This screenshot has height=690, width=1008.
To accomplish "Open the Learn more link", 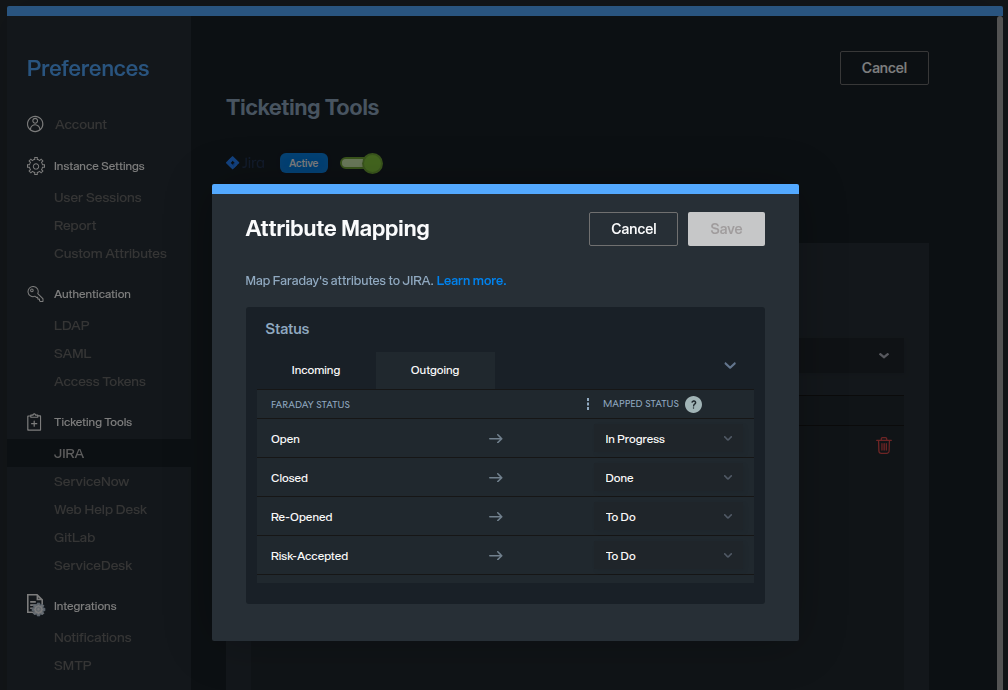I will pyautogui.click(x=471, y=281).
